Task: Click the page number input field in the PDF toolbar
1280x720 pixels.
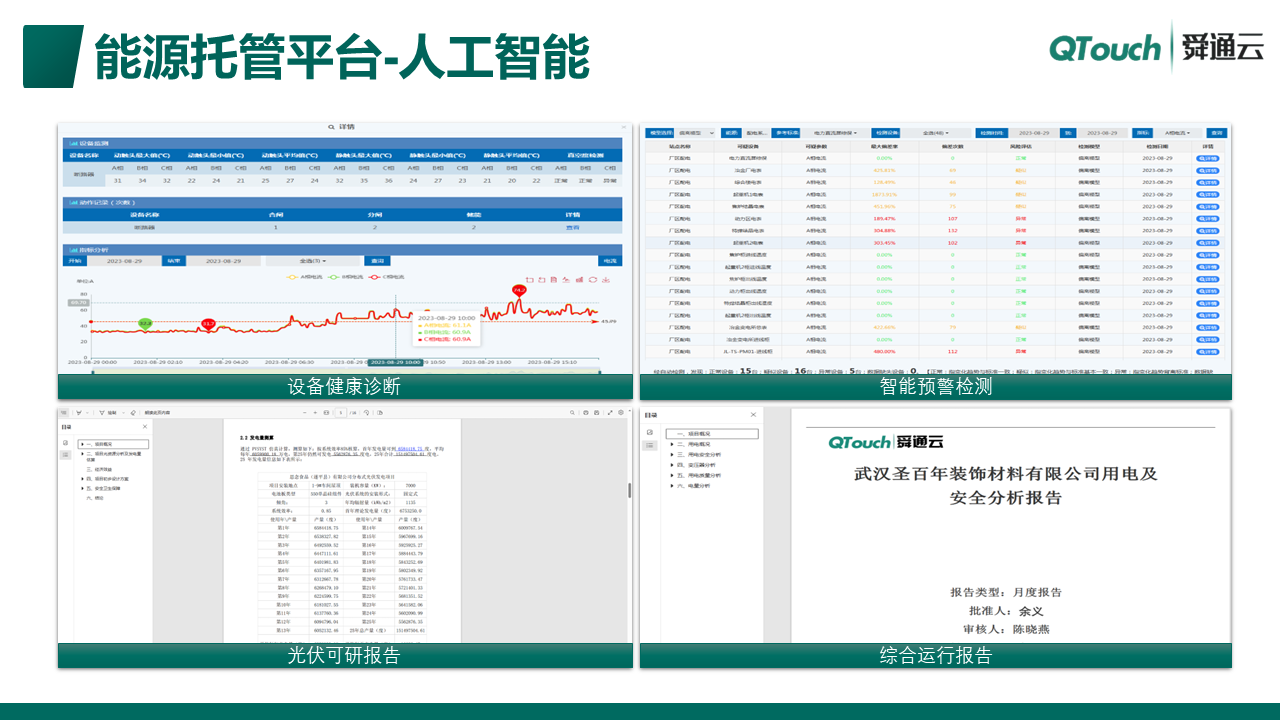Action: (341, 412)
